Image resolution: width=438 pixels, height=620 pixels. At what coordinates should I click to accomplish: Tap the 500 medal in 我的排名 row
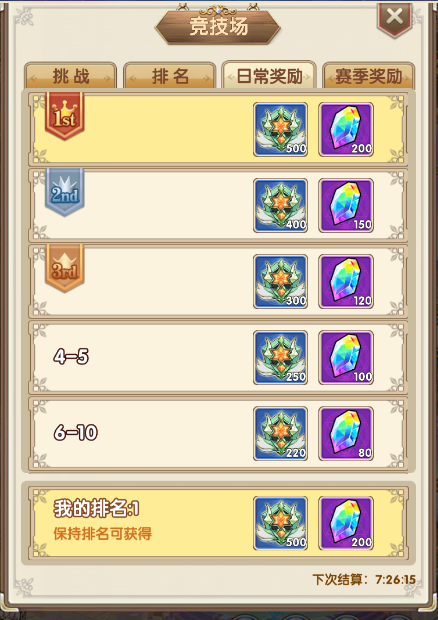pyautogui.click(x=280, y=523)
